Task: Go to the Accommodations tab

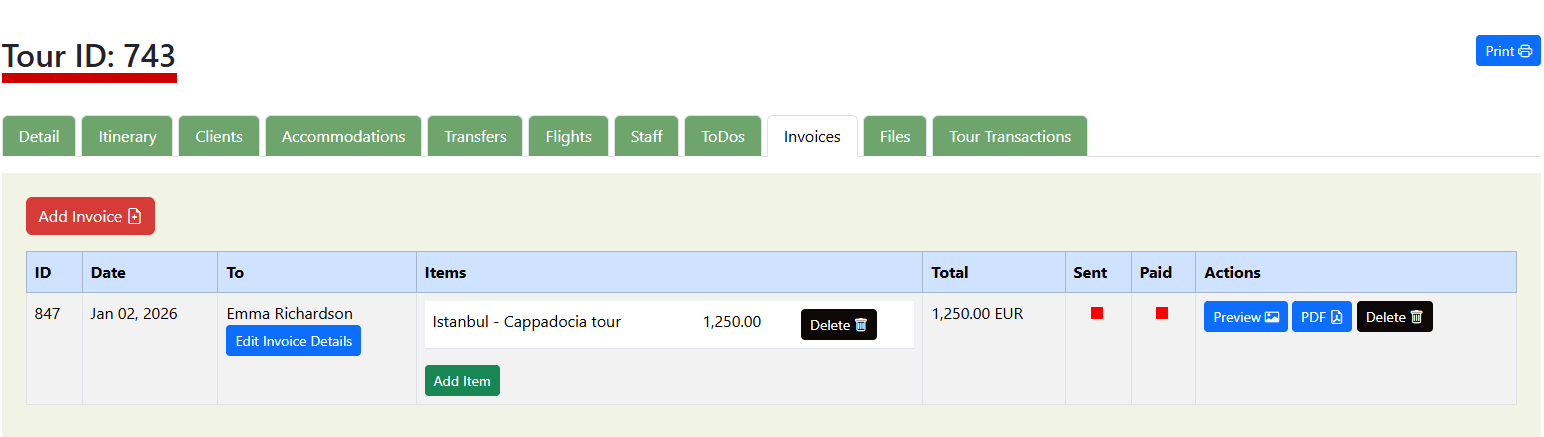Action: [x=343, y=137]
